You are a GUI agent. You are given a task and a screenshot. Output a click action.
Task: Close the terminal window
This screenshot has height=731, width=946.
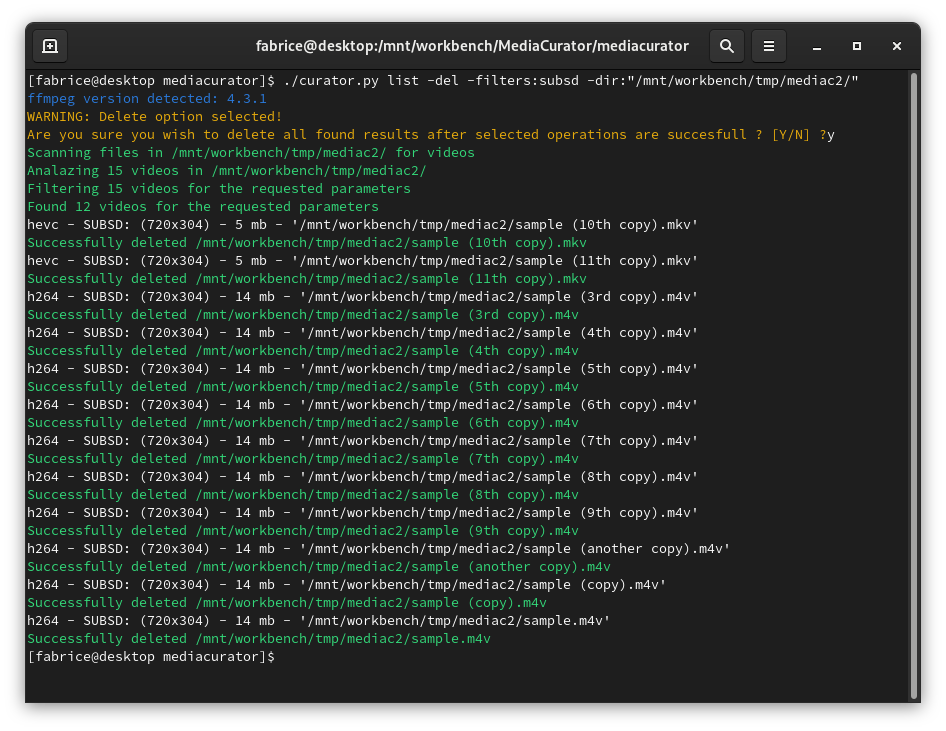pos(897,46)
